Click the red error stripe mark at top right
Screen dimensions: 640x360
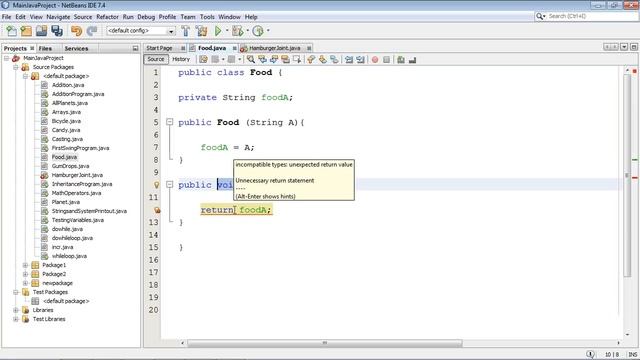click(635, 71)
